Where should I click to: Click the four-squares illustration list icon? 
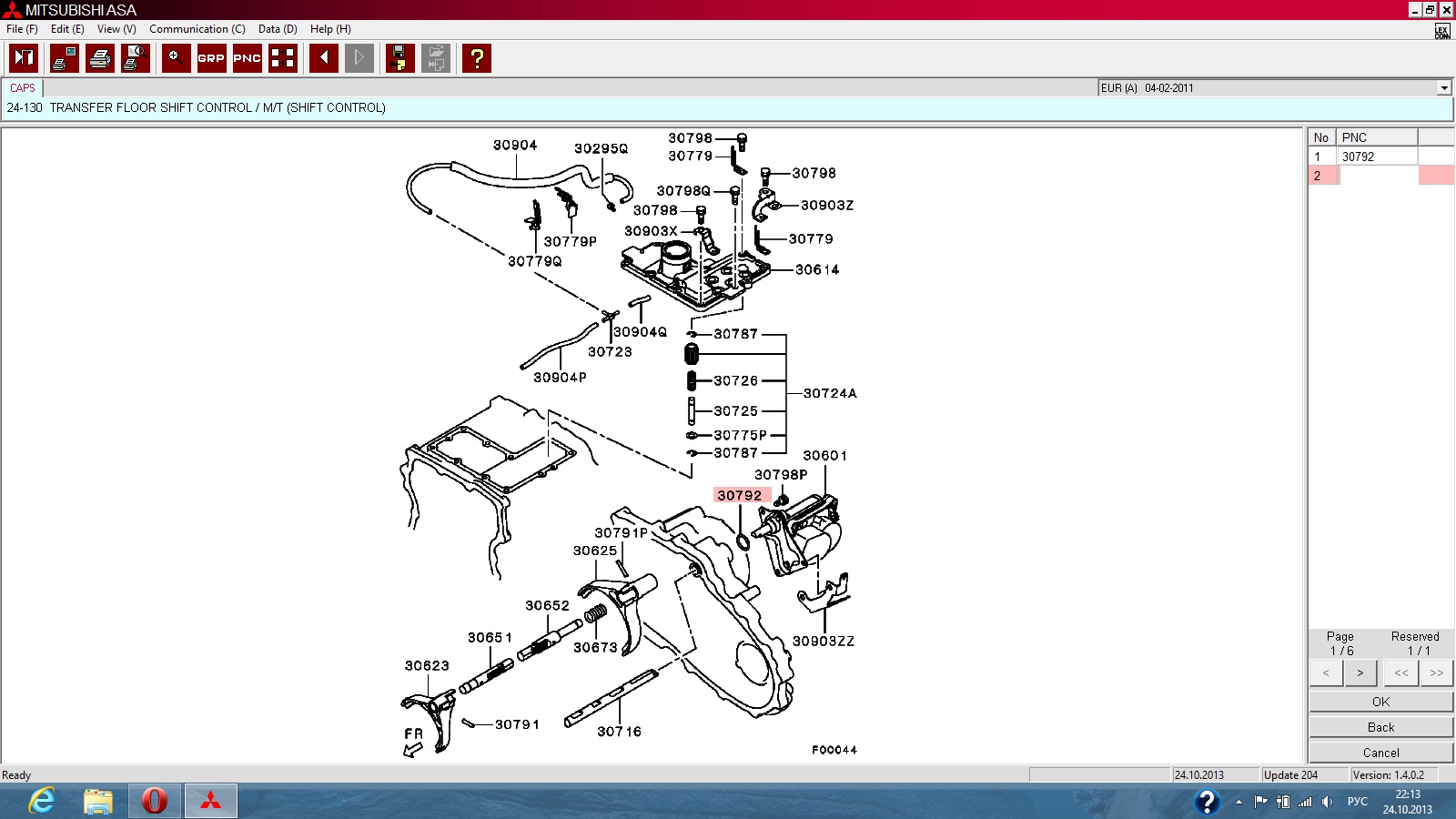click(x=283, y=58)
